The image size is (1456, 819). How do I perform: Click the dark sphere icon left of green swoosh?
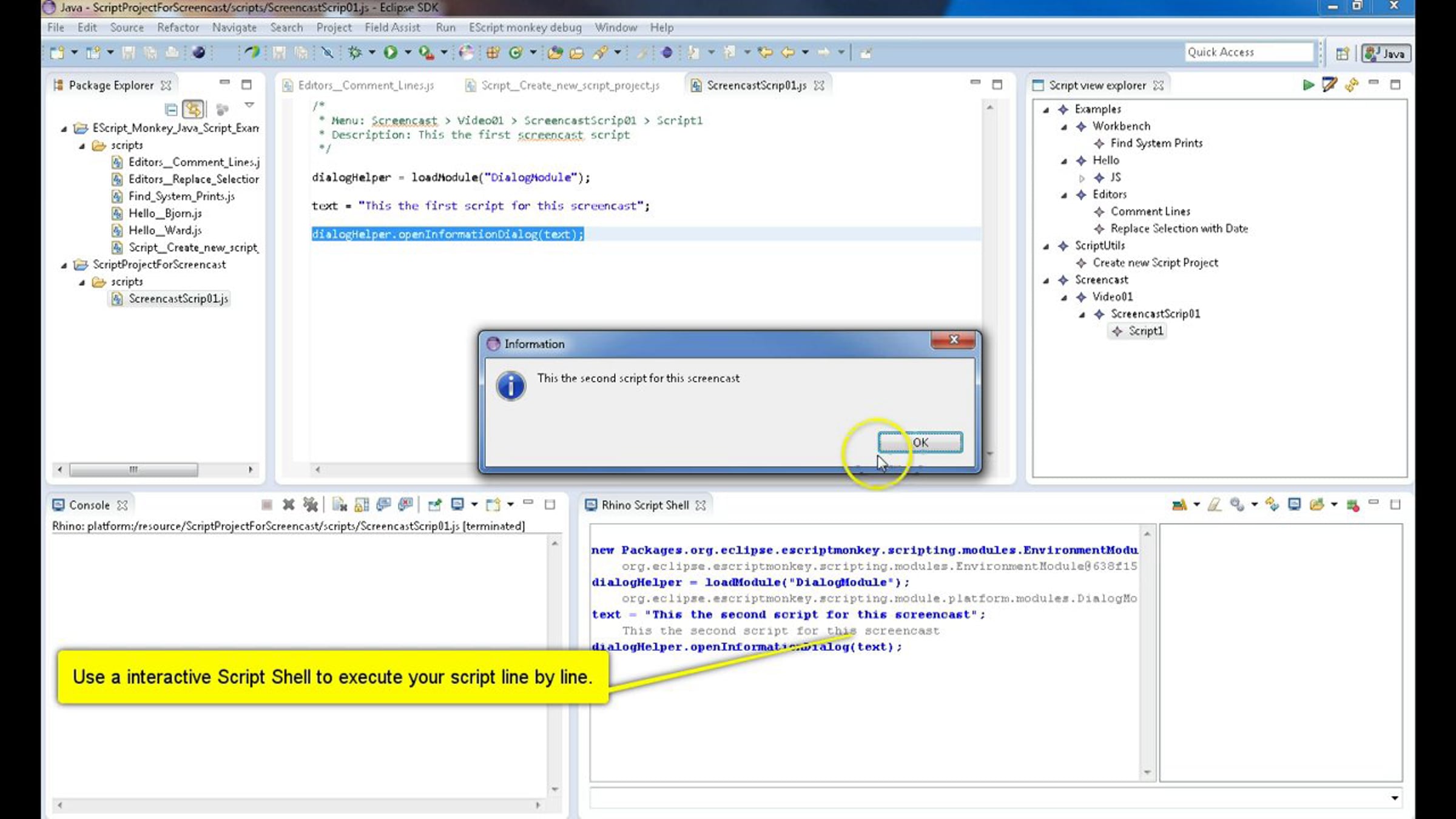point(198,53)
